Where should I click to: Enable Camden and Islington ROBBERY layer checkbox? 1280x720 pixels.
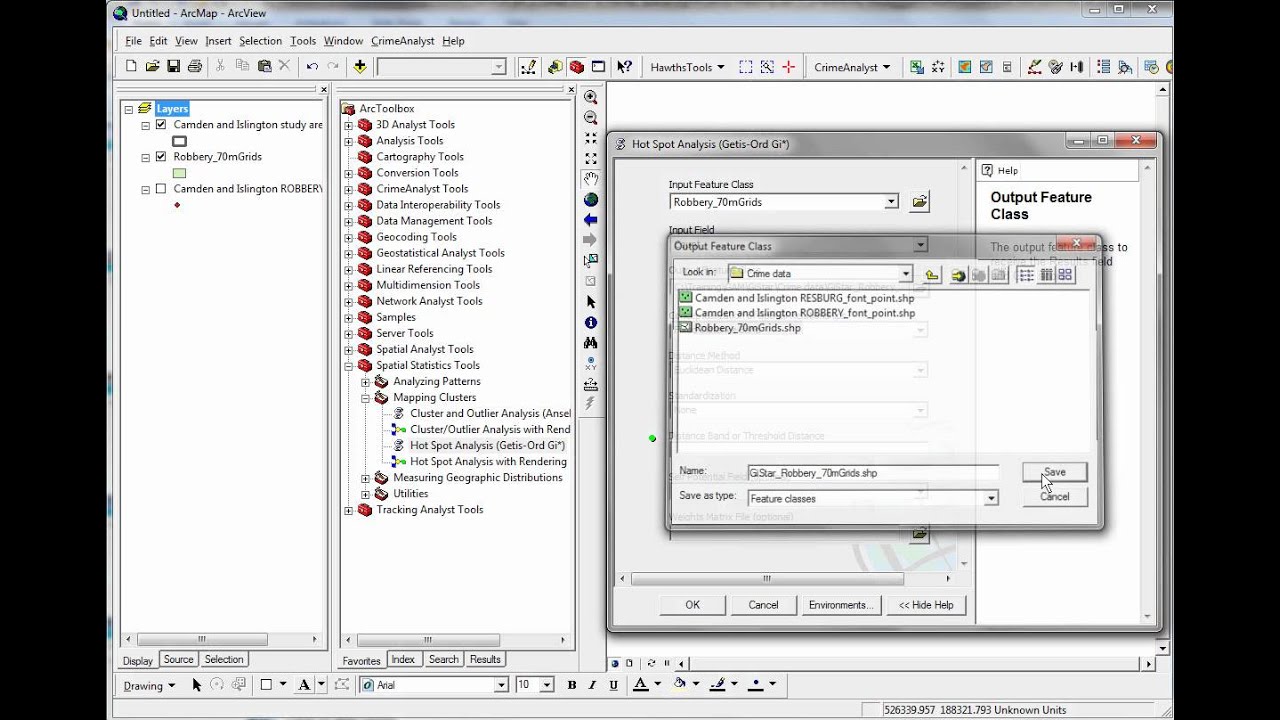point(160,189)
